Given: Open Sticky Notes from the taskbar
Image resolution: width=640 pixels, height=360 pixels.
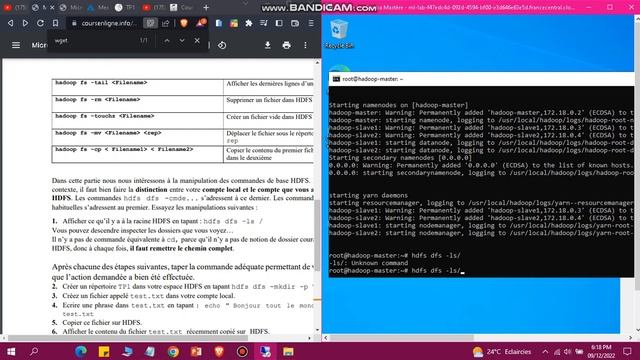Looking at the screenshot, I should pyautogui.click(x=104, y=351).
